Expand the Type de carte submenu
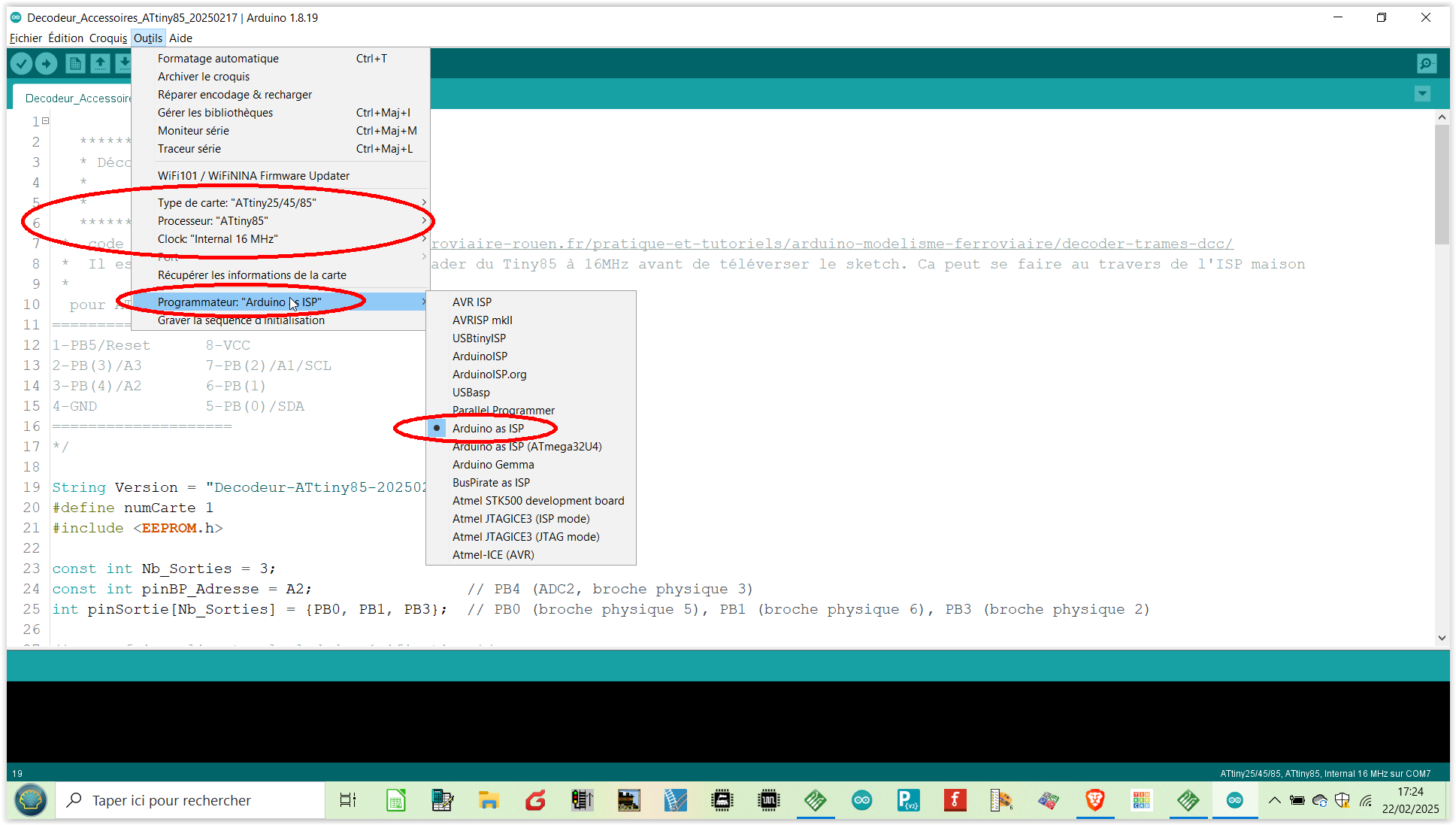 tap(280, 203)
